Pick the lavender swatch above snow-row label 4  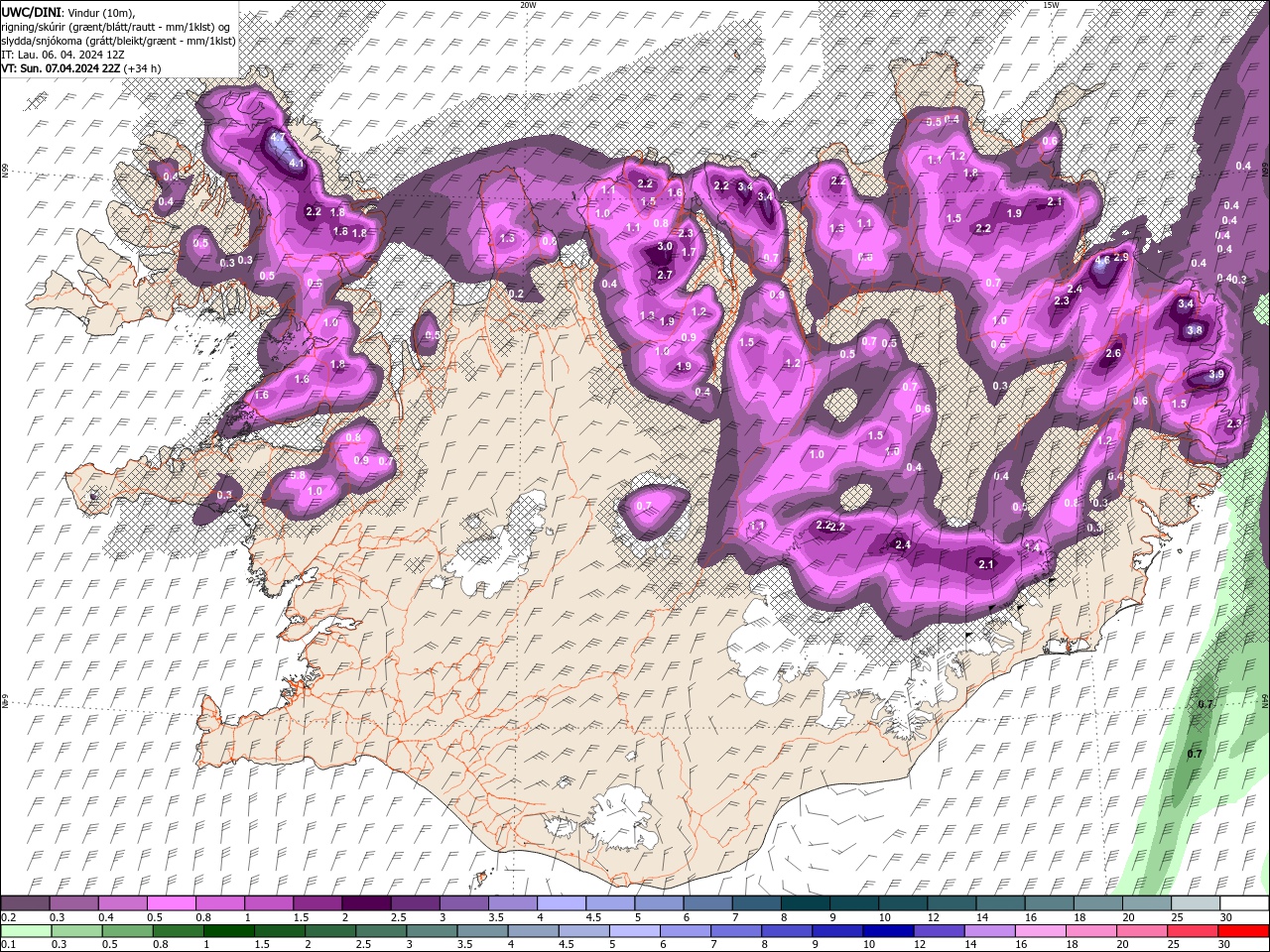coord(561,903)
